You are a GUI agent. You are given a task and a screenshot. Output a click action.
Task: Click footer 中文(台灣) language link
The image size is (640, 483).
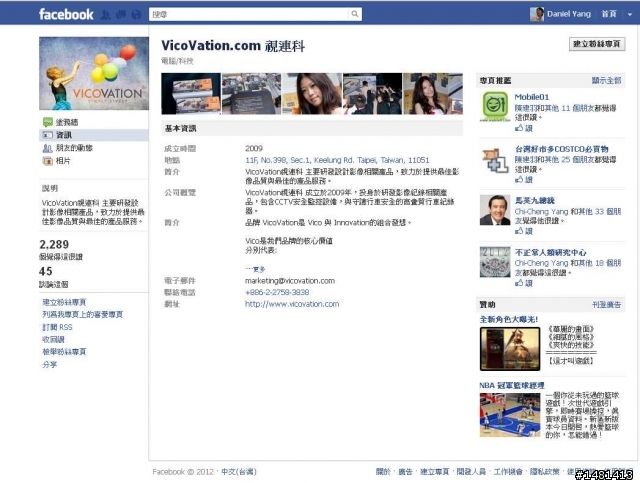pyautogui.click(x=239, y=472)
